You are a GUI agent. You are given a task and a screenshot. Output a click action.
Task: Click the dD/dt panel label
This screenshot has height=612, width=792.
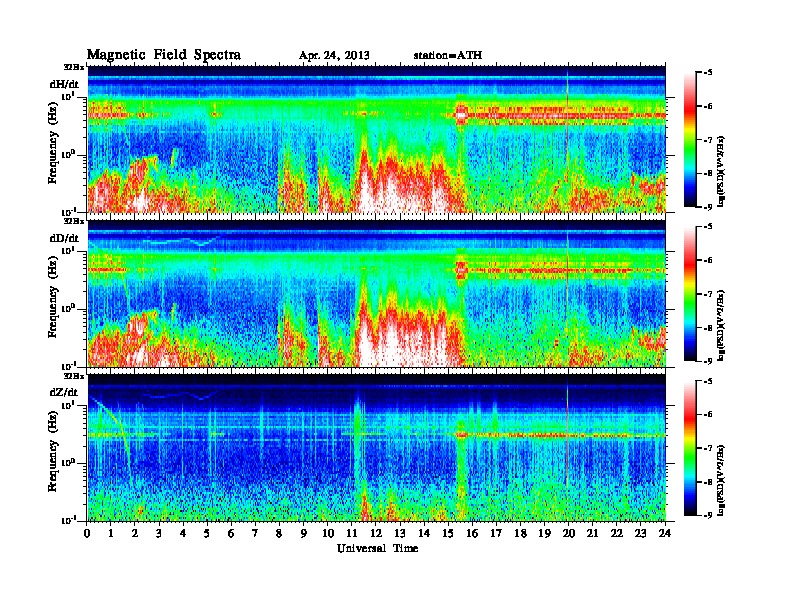tap(64, 238)
